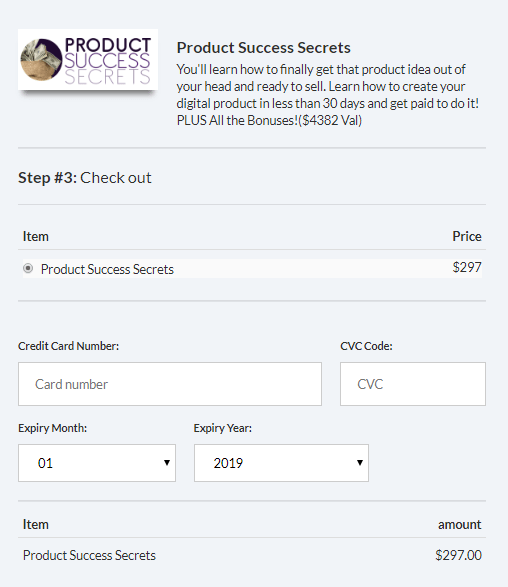The width and height of the screenshot is (508, 587).
Task: Click the product description paragraph
Action: tap(328, 95)
